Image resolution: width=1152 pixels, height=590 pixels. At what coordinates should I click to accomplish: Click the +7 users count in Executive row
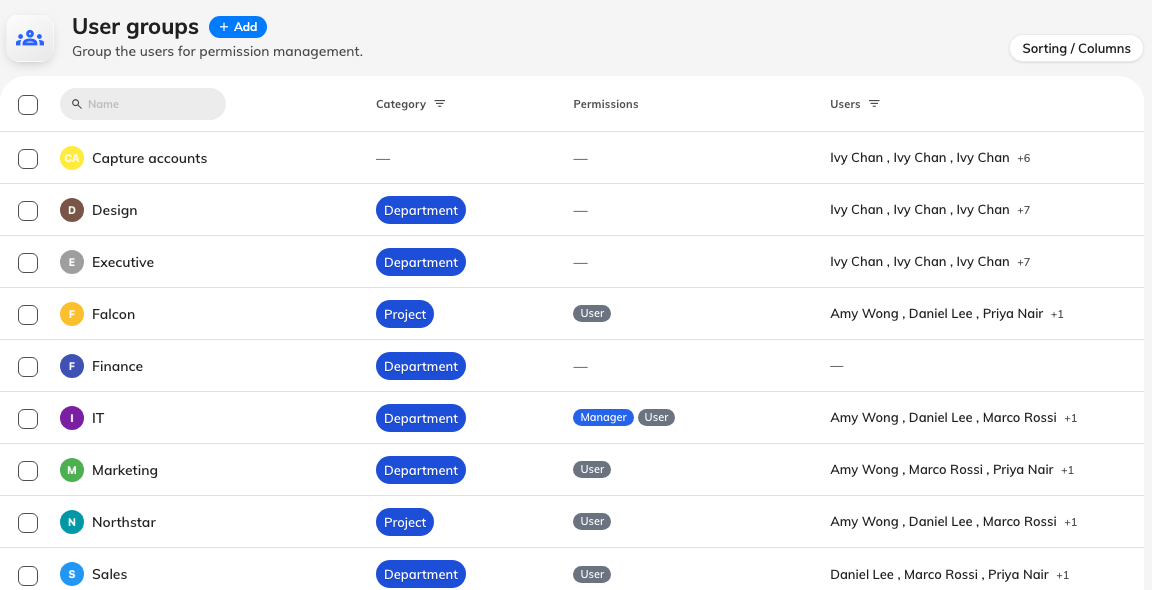pyautogui.click(x=1023, y=262)
